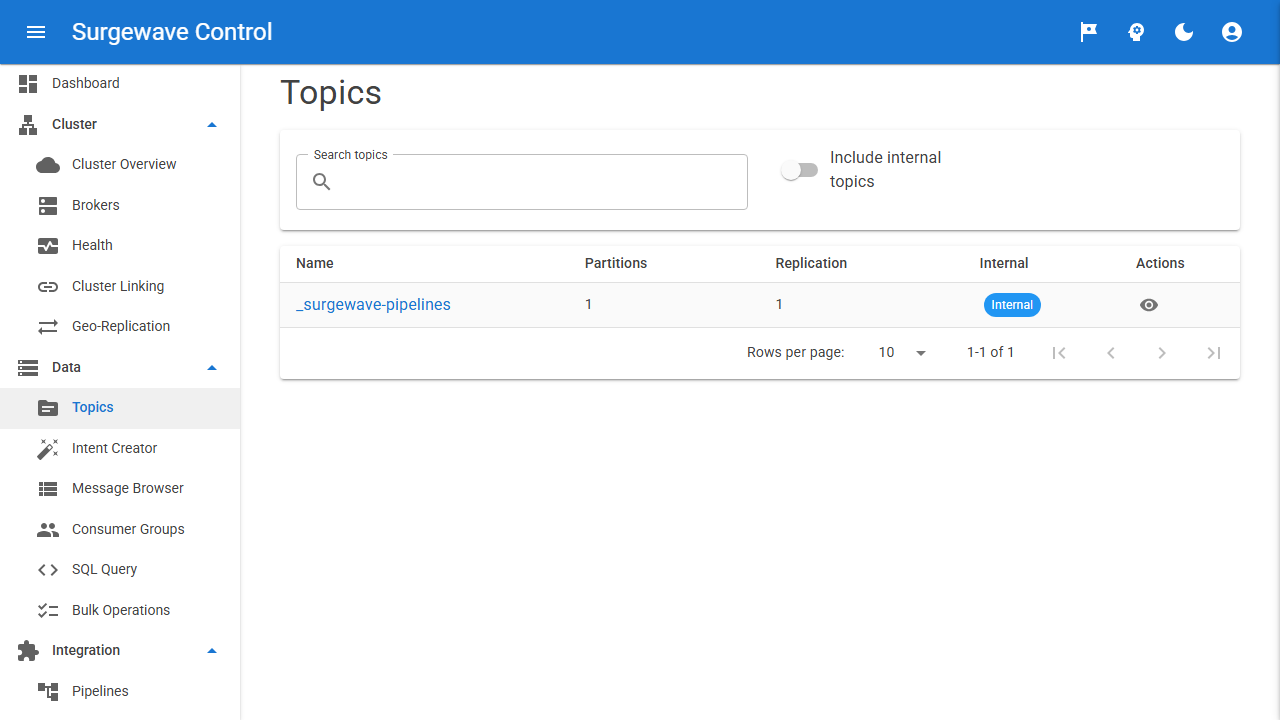Click the Replication column header

coord(811,264)
